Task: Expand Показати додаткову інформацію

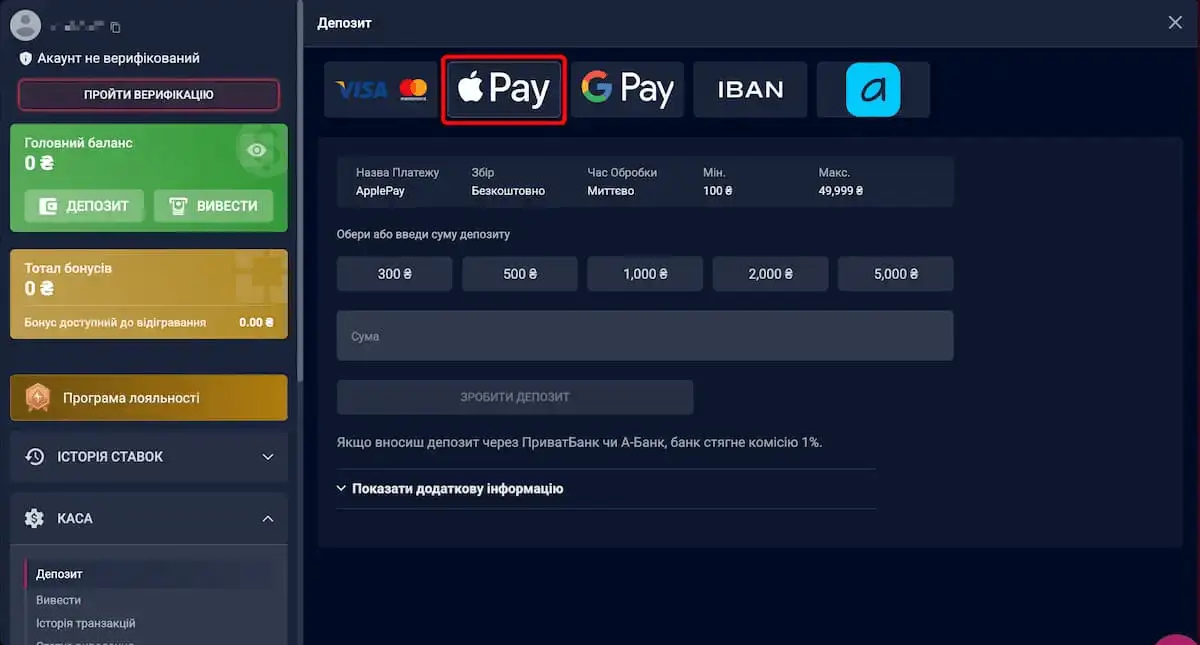Action: tap(450, 489)
